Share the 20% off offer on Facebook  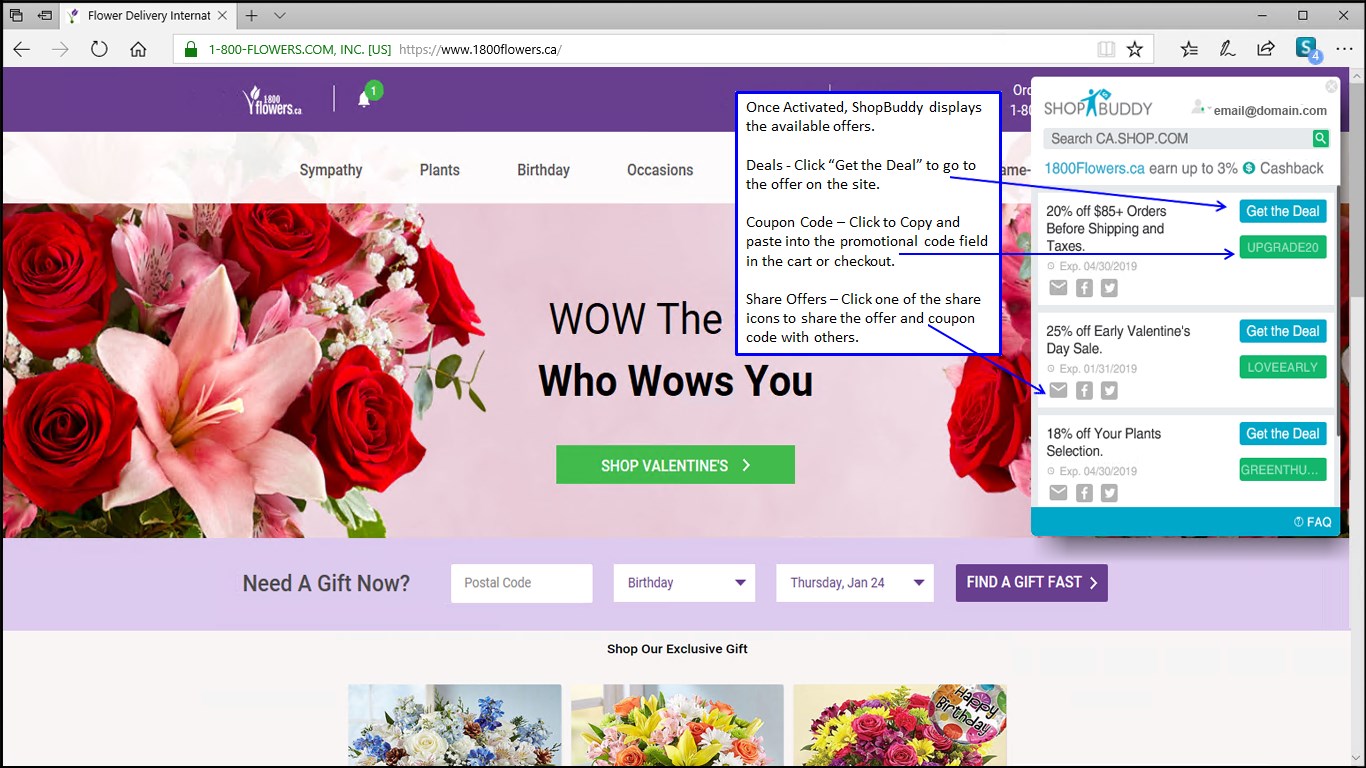coord(1084,288)
